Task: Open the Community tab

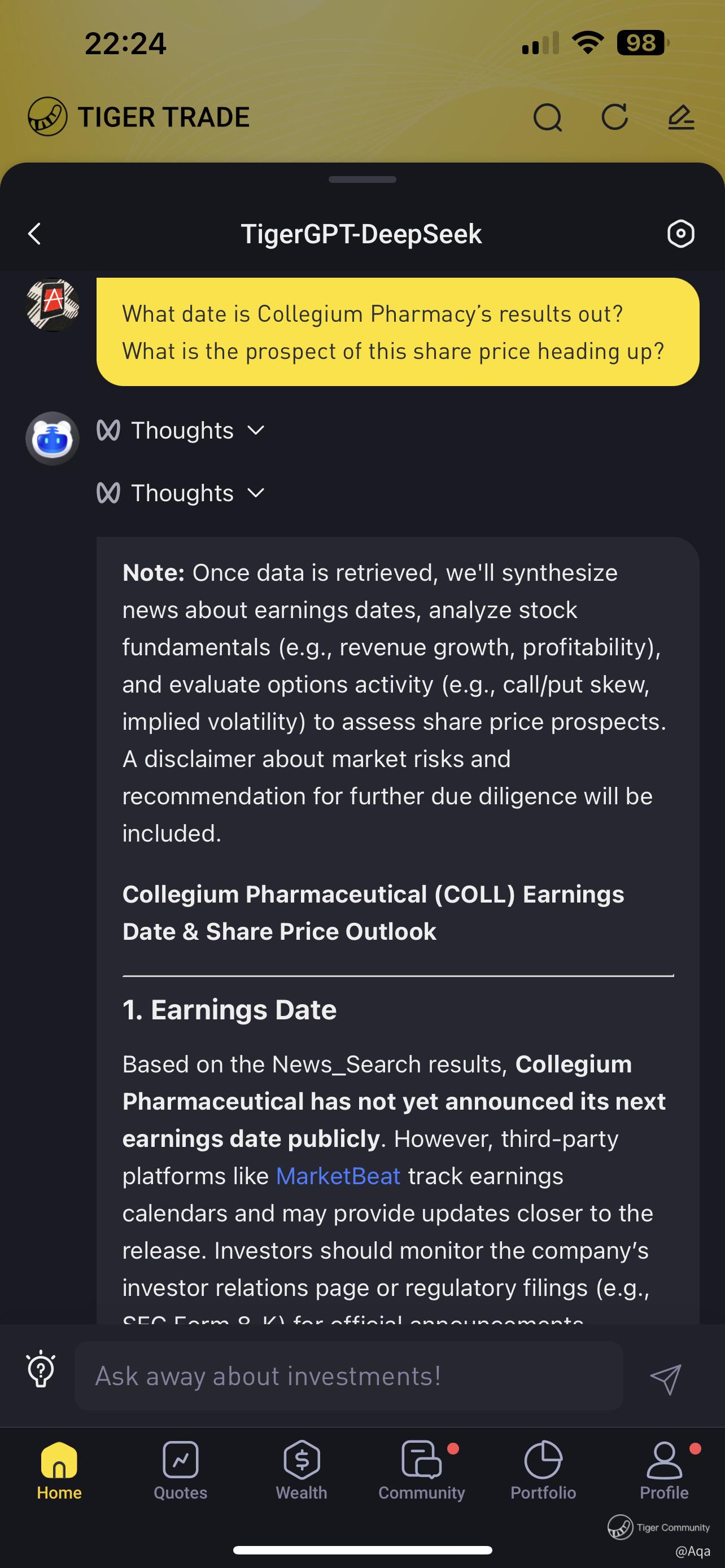Action: [x=421, y=1470]
